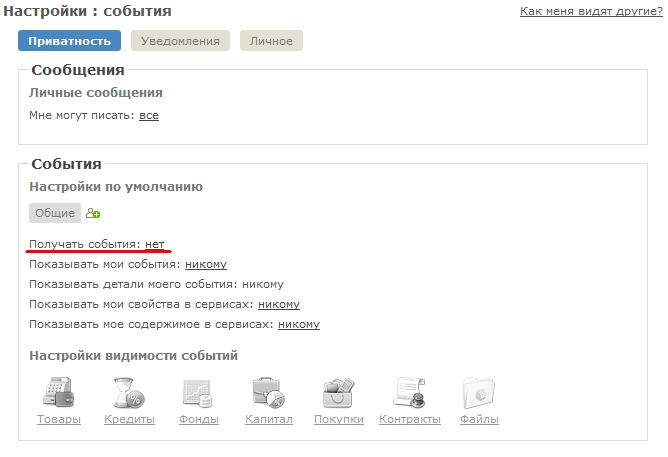Click the 'Настройки : события' page title

click(x=87, y=11)
